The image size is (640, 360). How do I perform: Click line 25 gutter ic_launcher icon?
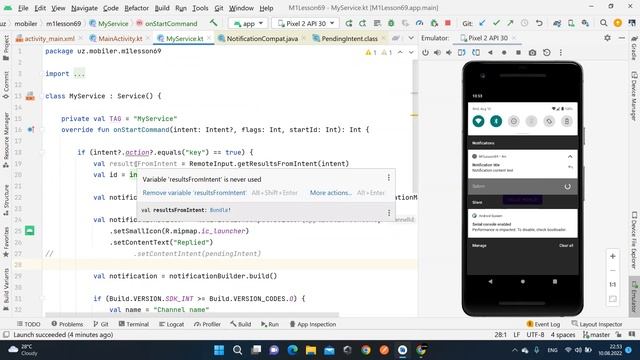[x=29, y=231]
